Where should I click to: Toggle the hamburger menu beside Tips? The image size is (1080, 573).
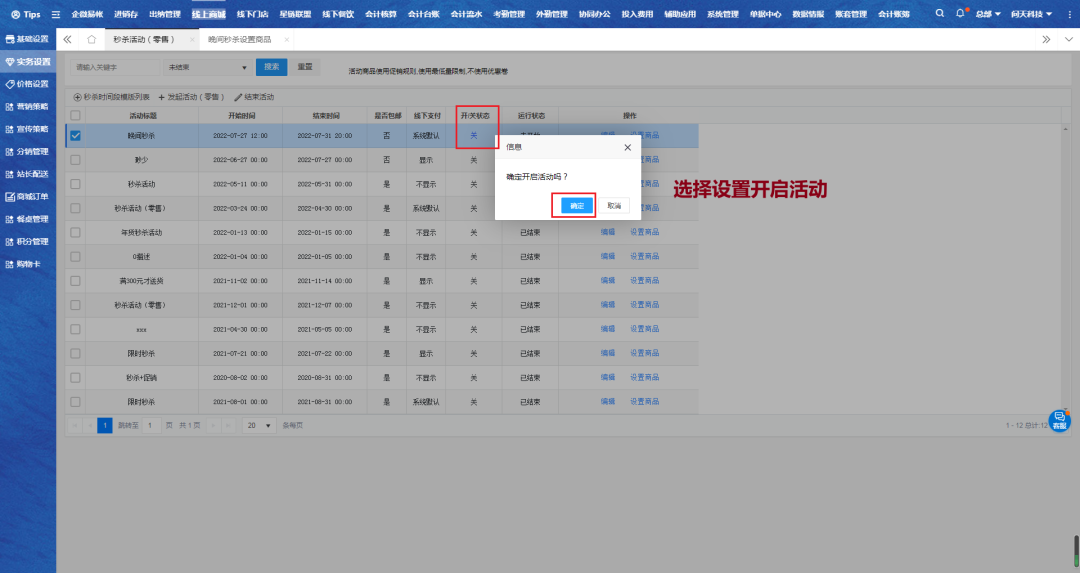coord(56,15)
